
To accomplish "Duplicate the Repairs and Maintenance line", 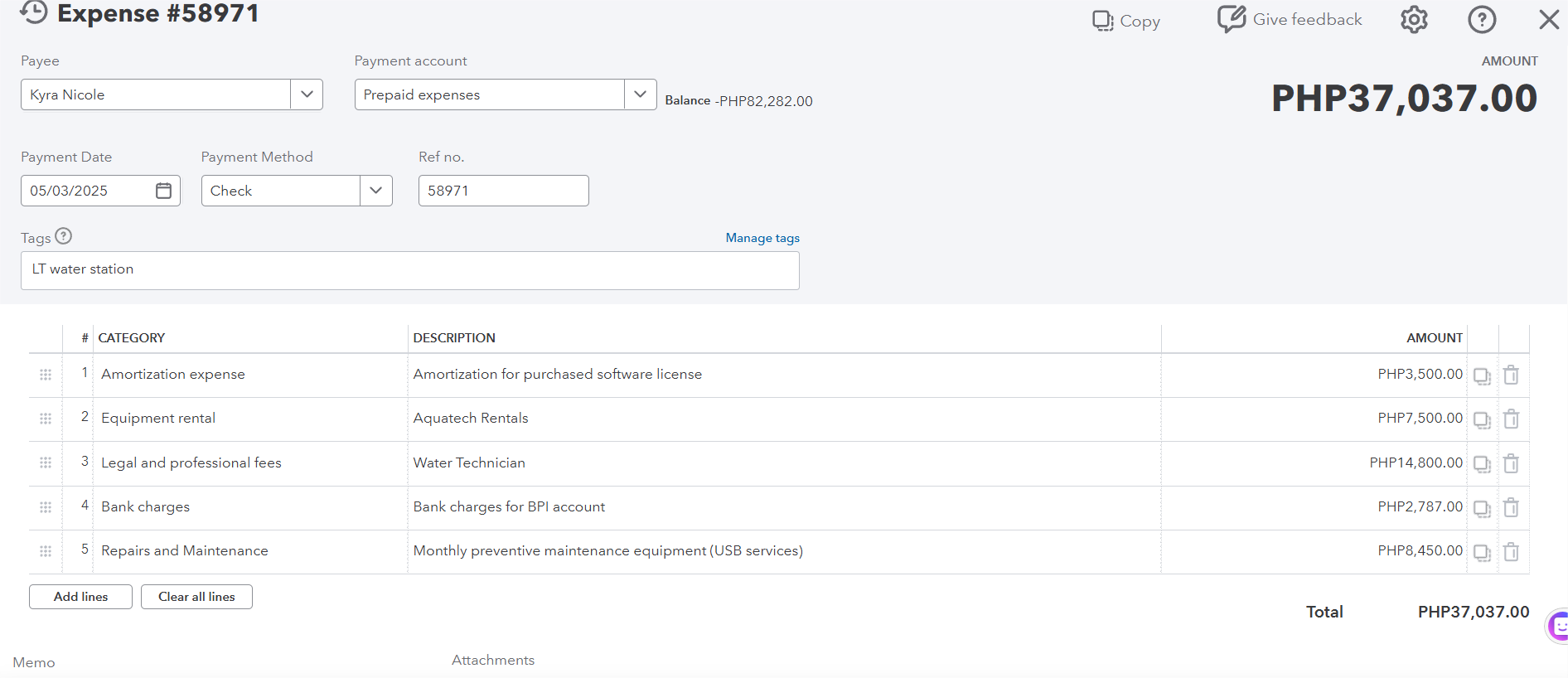I will [1482, 553].
